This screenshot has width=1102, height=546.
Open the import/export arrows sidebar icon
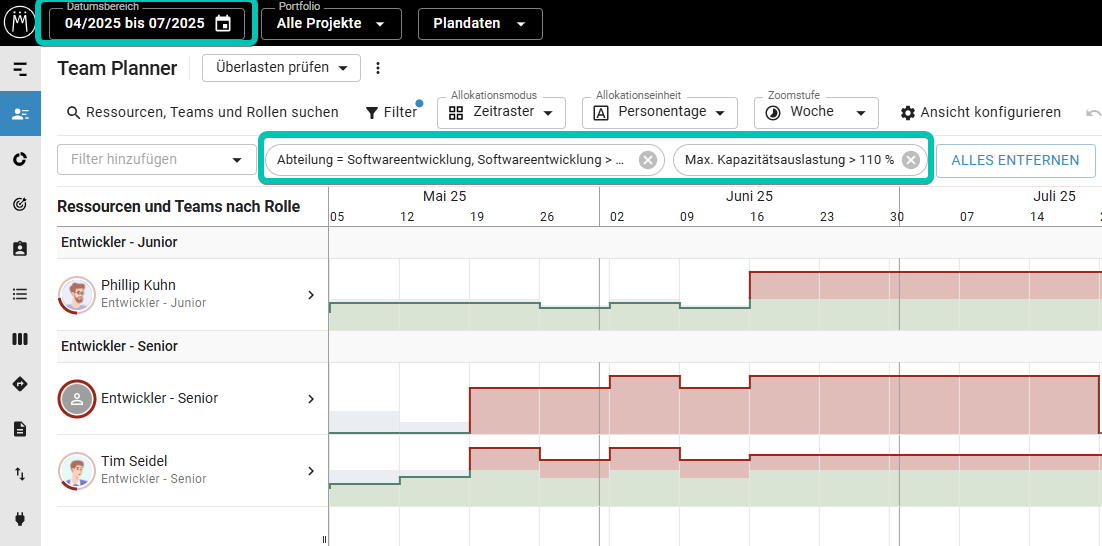(x=20, y=474)
